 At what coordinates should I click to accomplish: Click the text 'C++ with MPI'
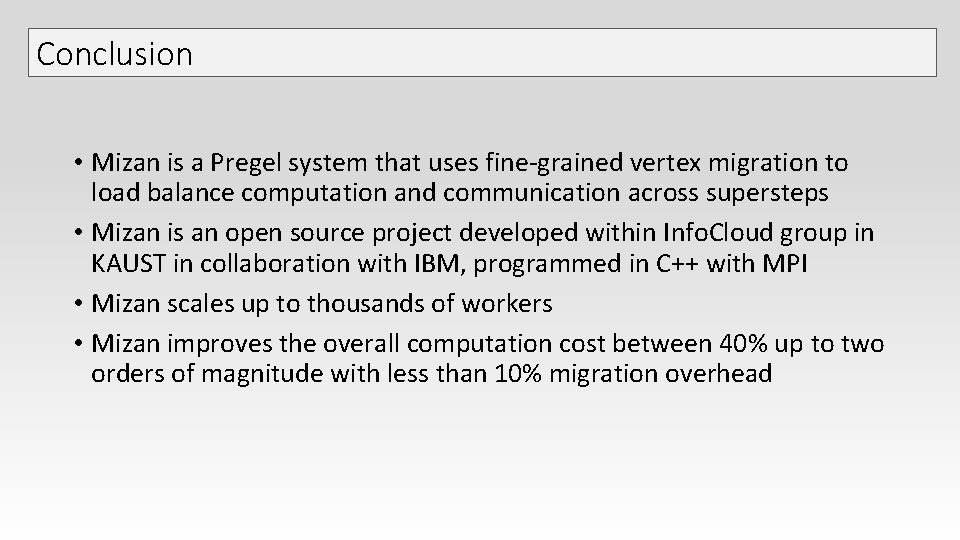coord(732,264)
